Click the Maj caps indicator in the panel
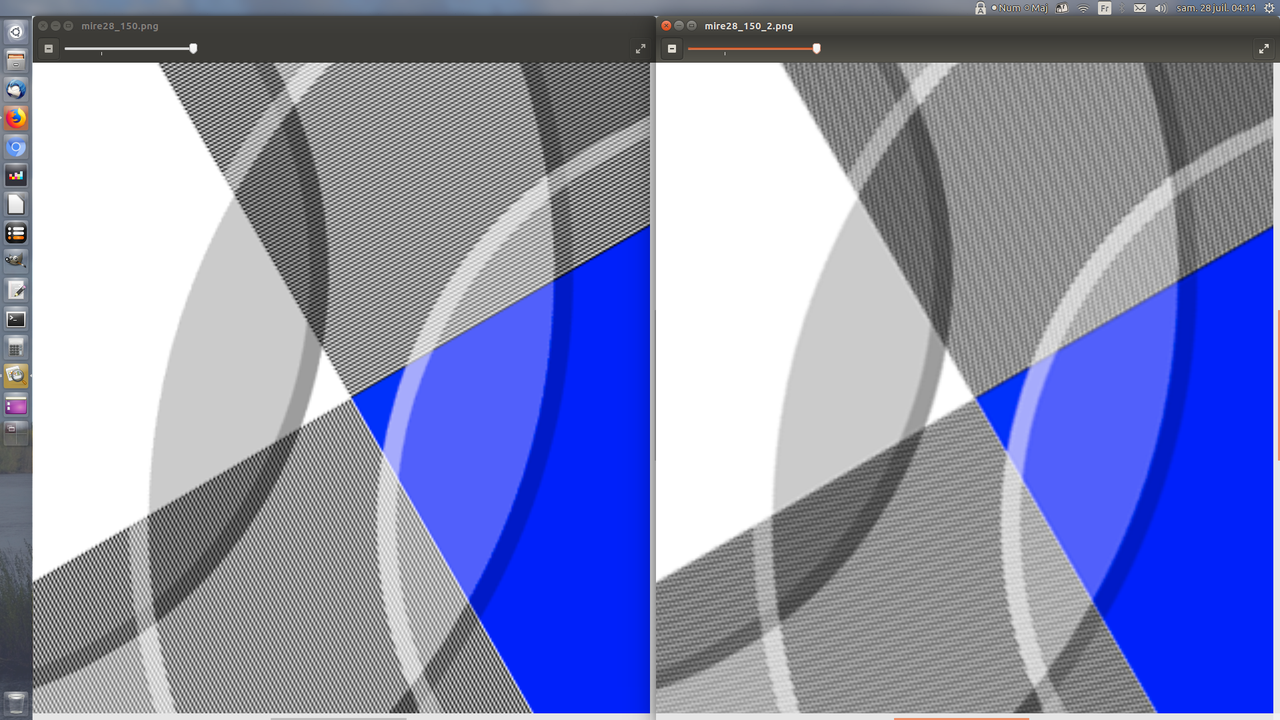 pyautogui.click(x=1037, y=8)
